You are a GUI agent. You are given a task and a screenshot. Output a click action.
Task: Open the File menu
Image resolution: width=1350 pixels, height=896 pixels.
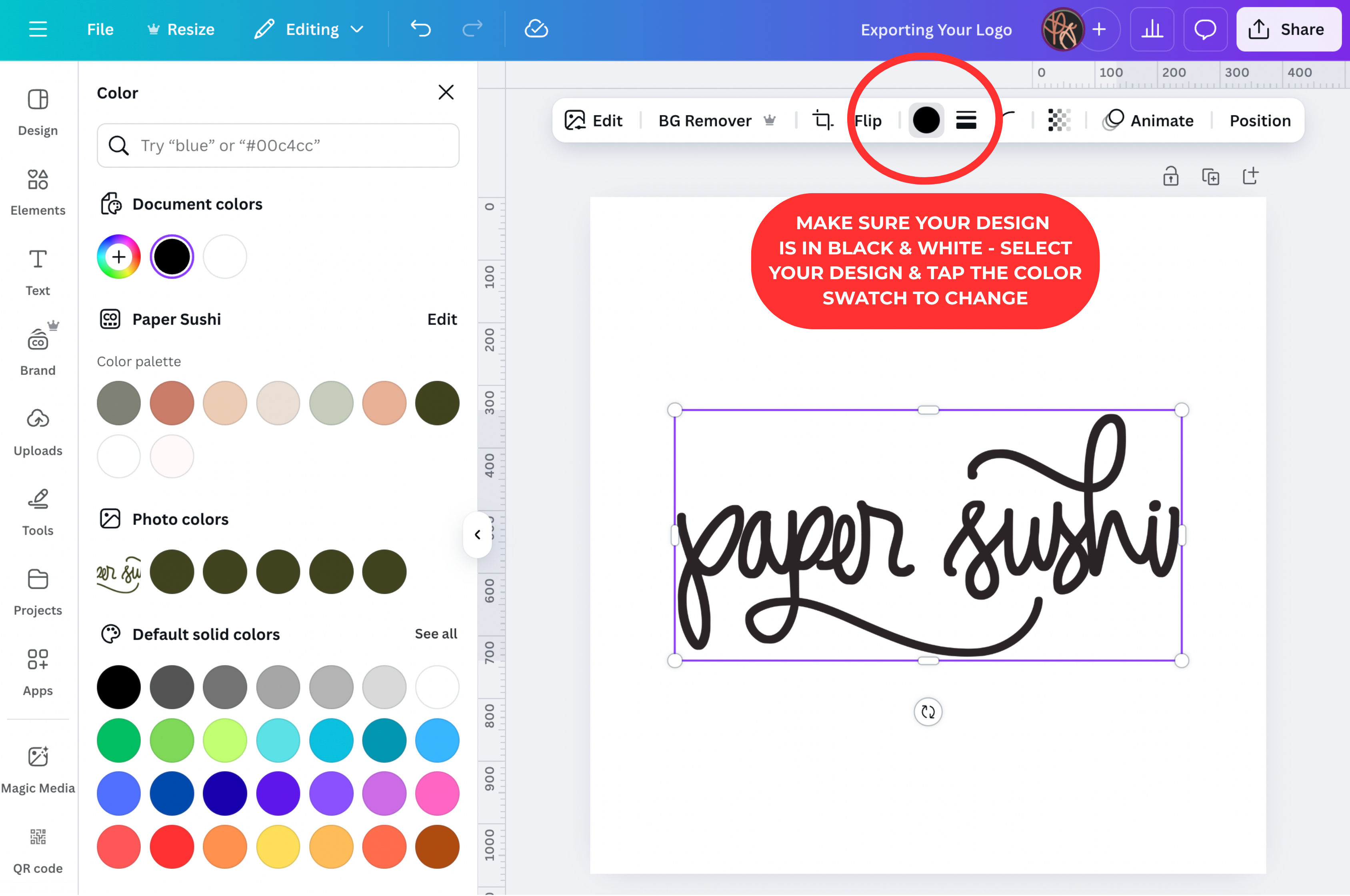coord(100,29)
